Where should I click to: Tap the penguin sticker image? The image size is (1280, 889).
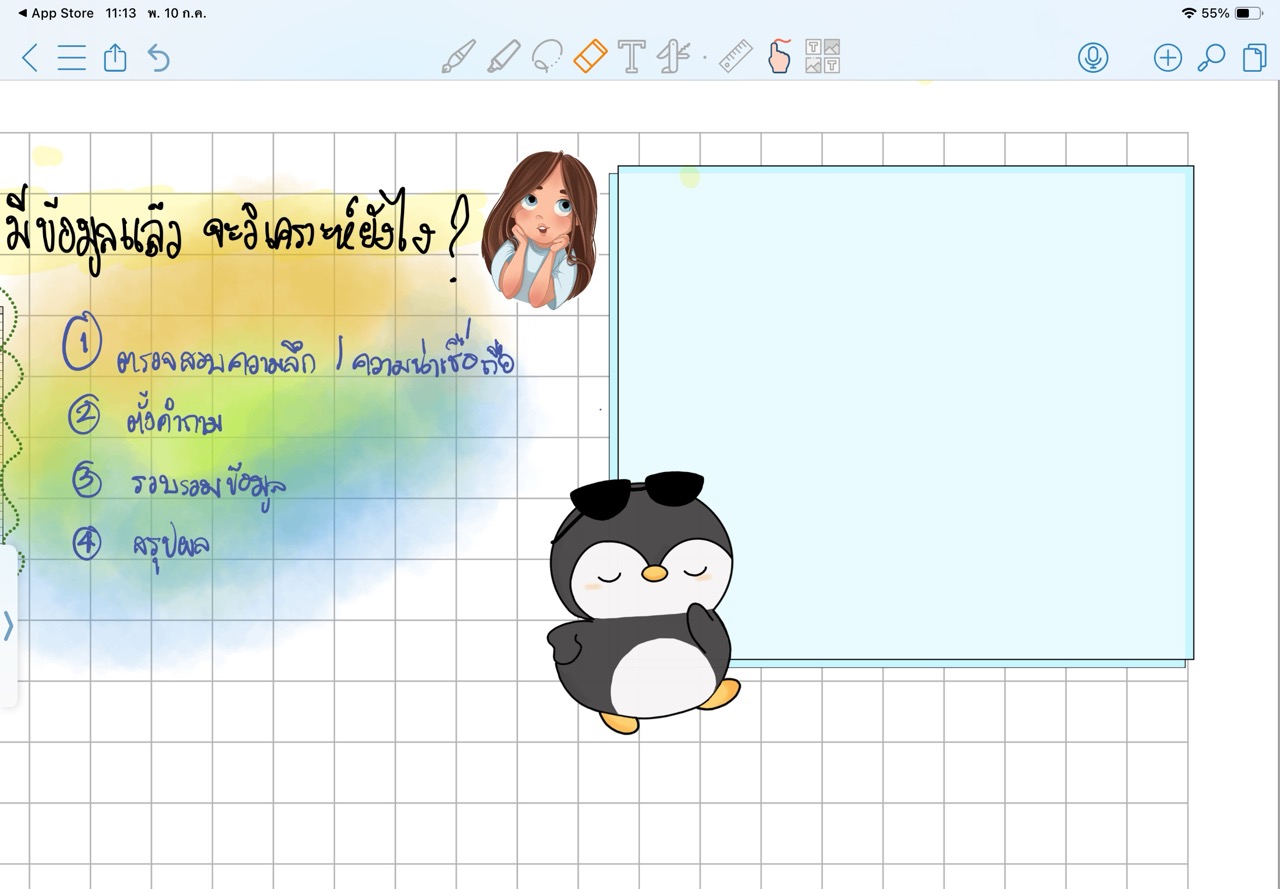641,610
